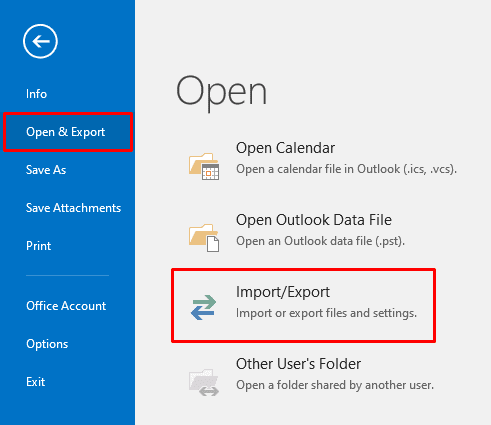Click 'Open an Outlook data file (.pst)' text
Viewport: 491px width, 425px height.
(320, 241)
